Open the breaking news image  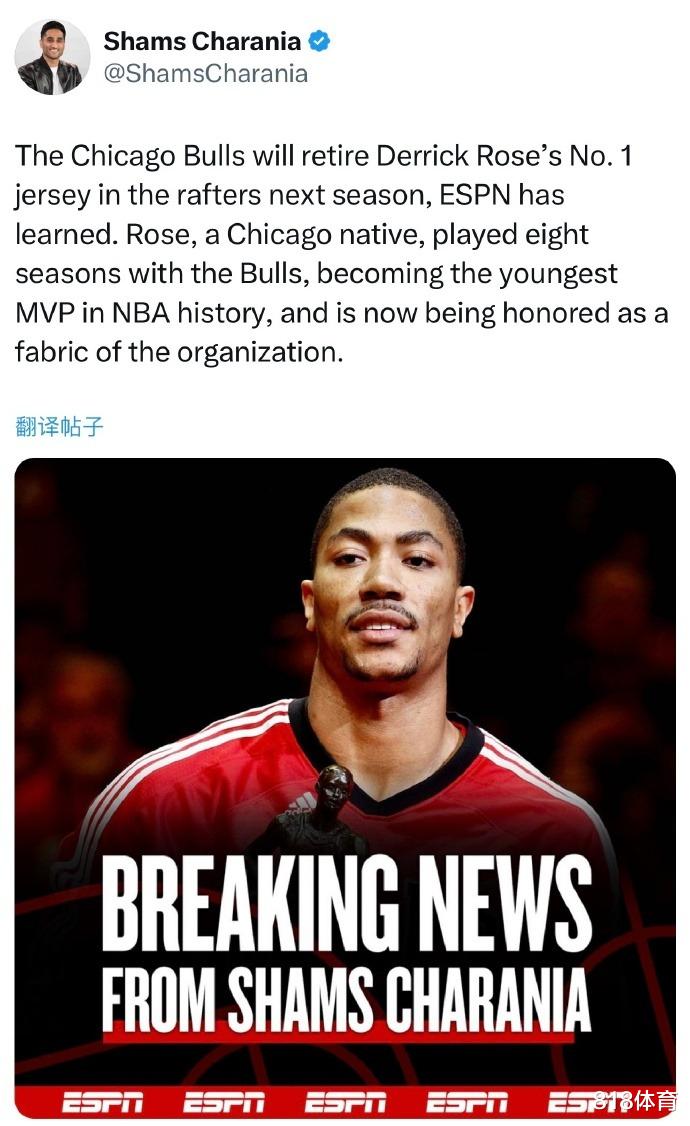click(345, 788)
